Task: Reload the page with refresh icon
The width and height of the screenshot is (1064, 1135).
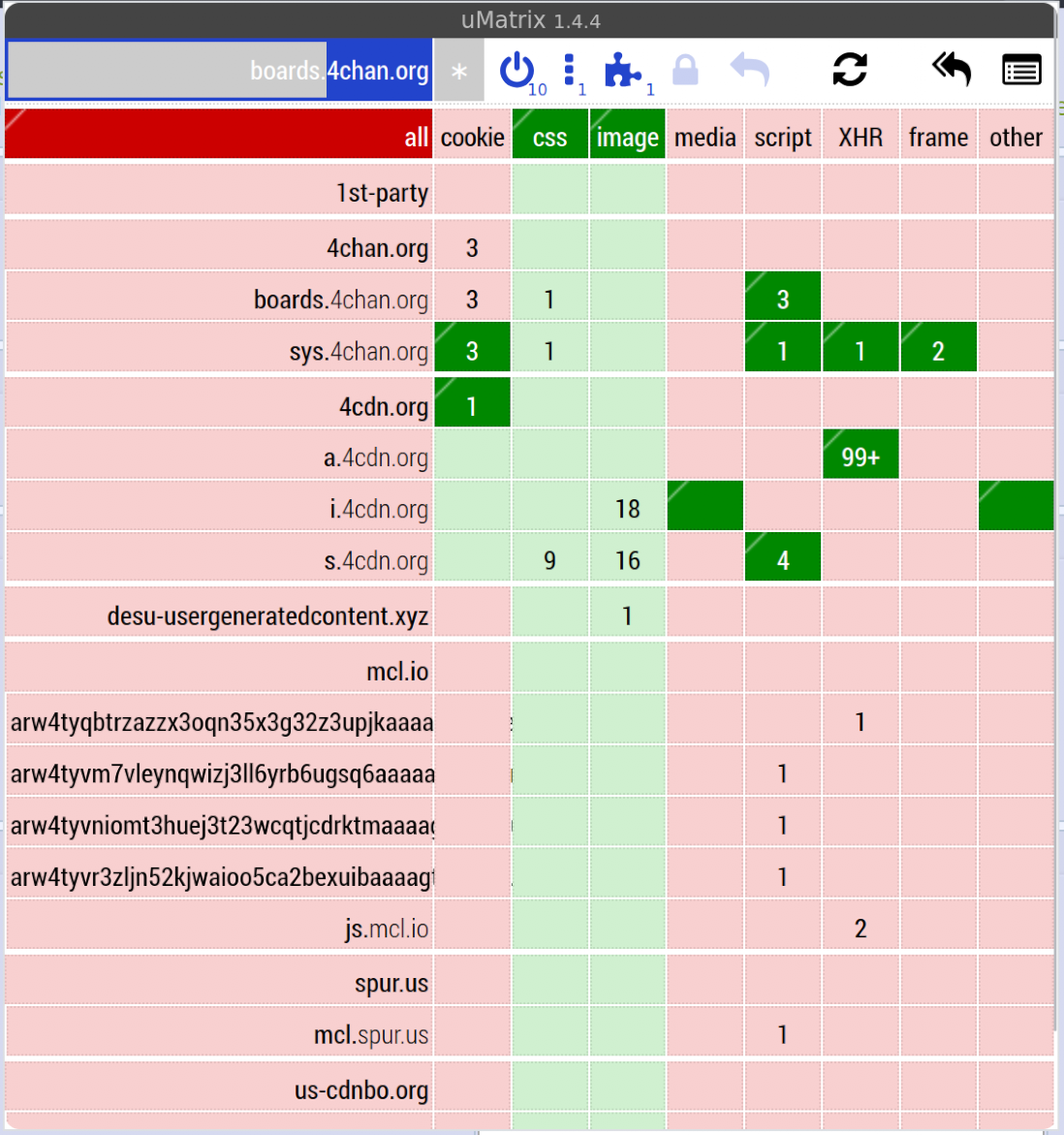Action: pyautogui.click(x=850, y=70)
